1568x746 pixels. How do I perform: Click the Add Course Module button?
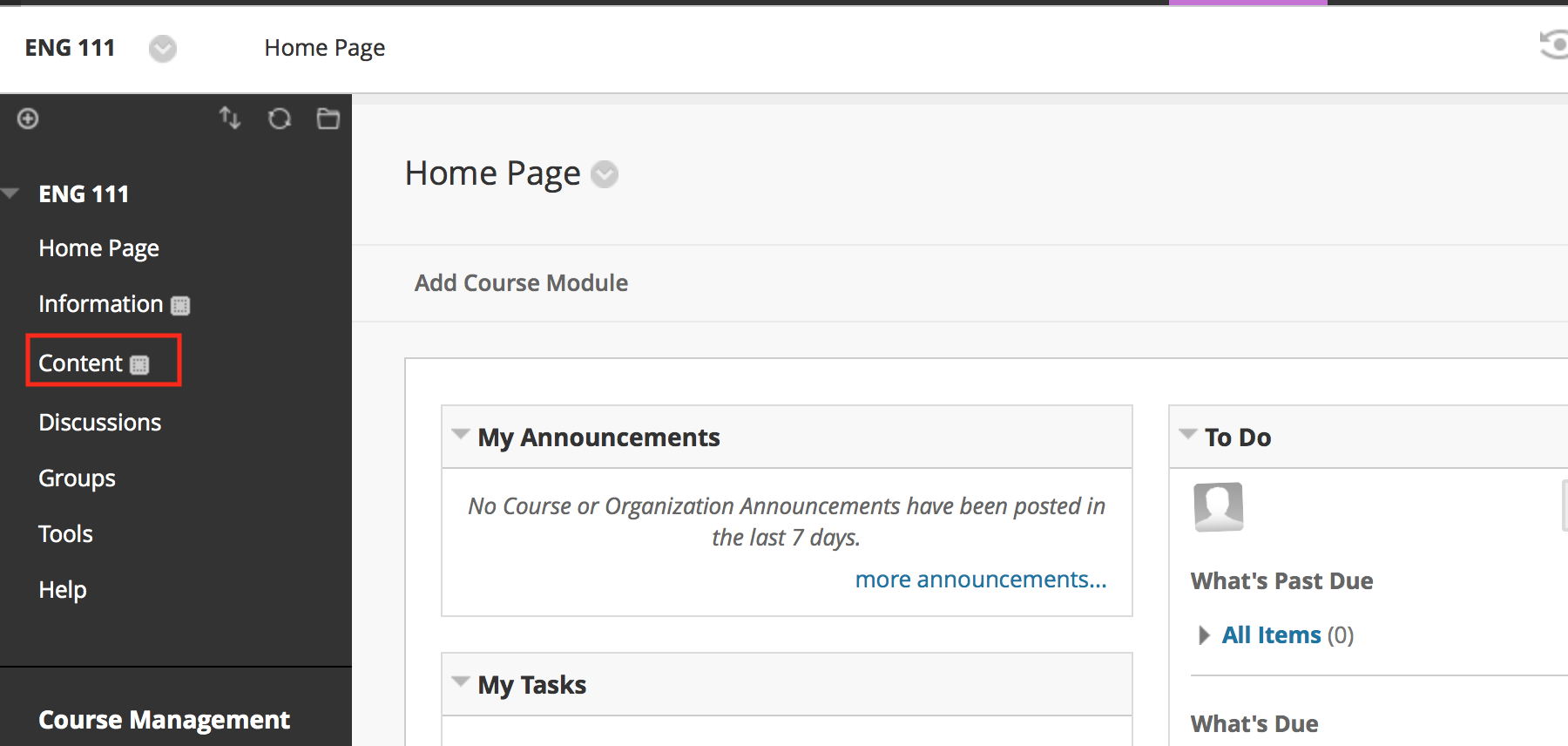coord(521,283)
